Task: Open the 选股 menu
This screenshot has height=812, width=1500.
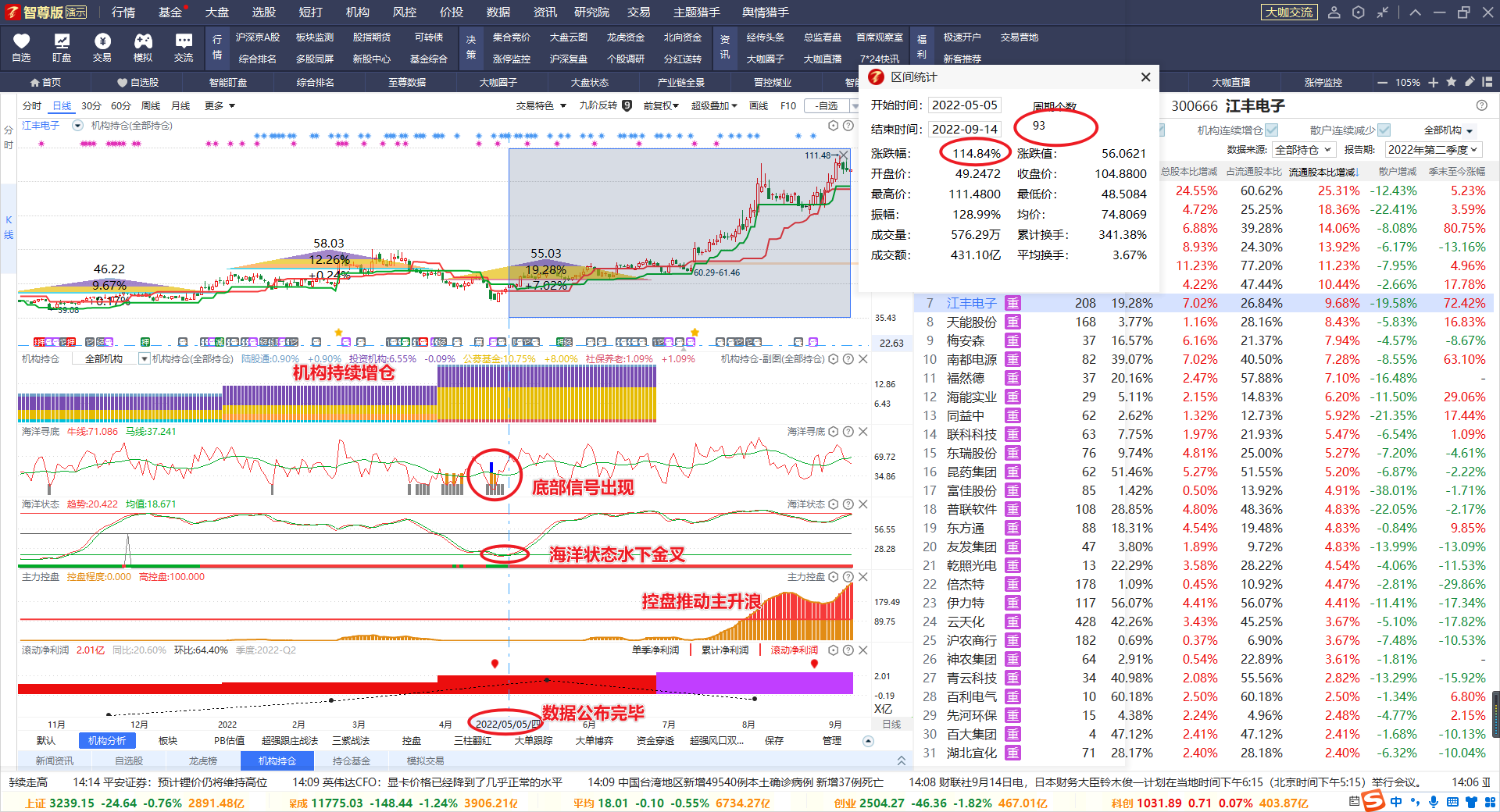Action: (264, 12)
